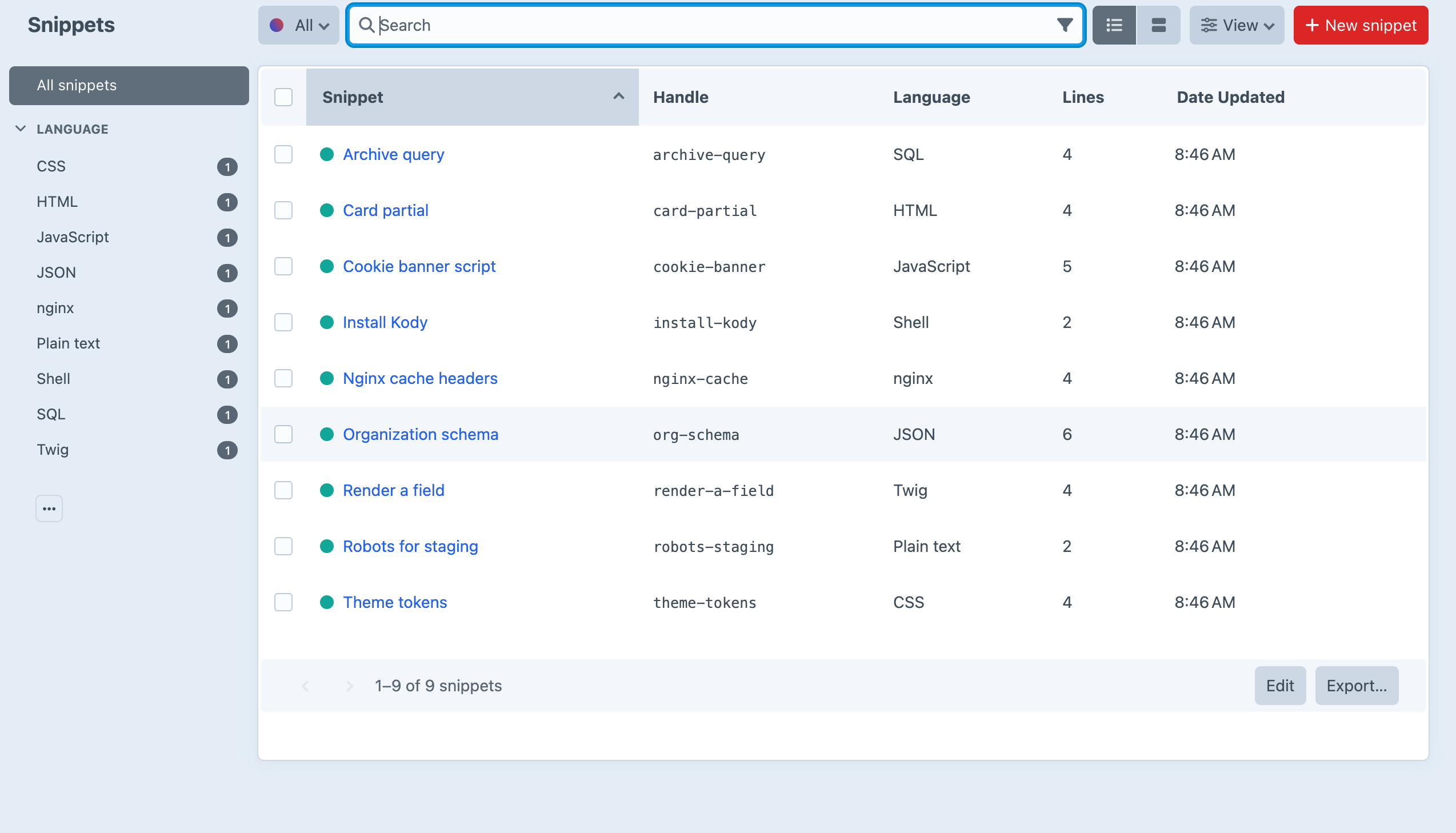The image size is (1456, 833).
Task: Select All snippets in sidebar
Action: pos(129,85)
